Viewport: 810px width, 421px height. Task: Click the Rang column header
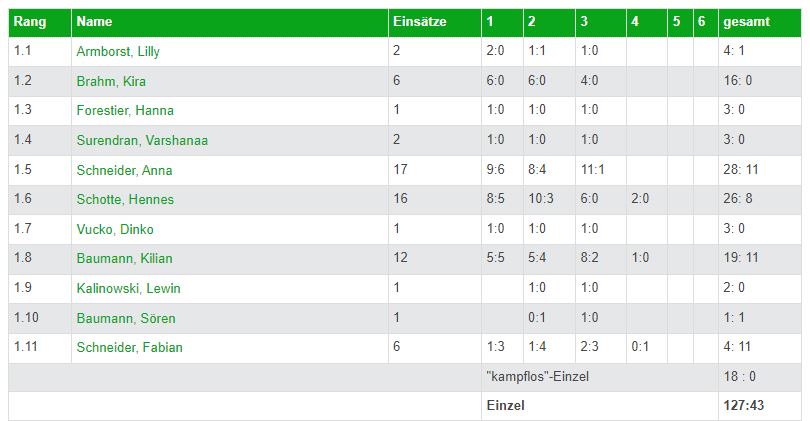click(x=40, y=22)
